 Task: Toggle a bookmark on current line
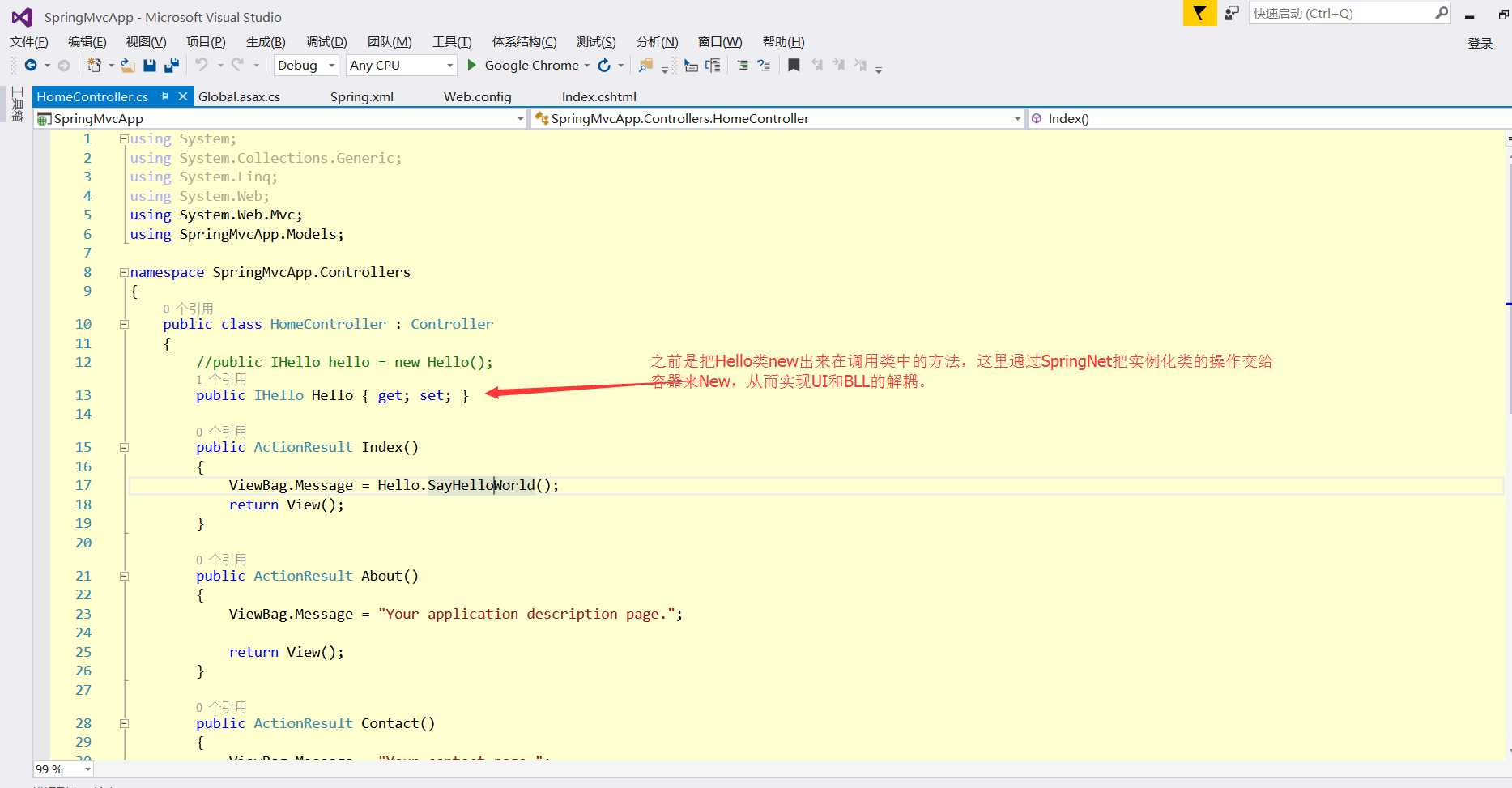794,65
